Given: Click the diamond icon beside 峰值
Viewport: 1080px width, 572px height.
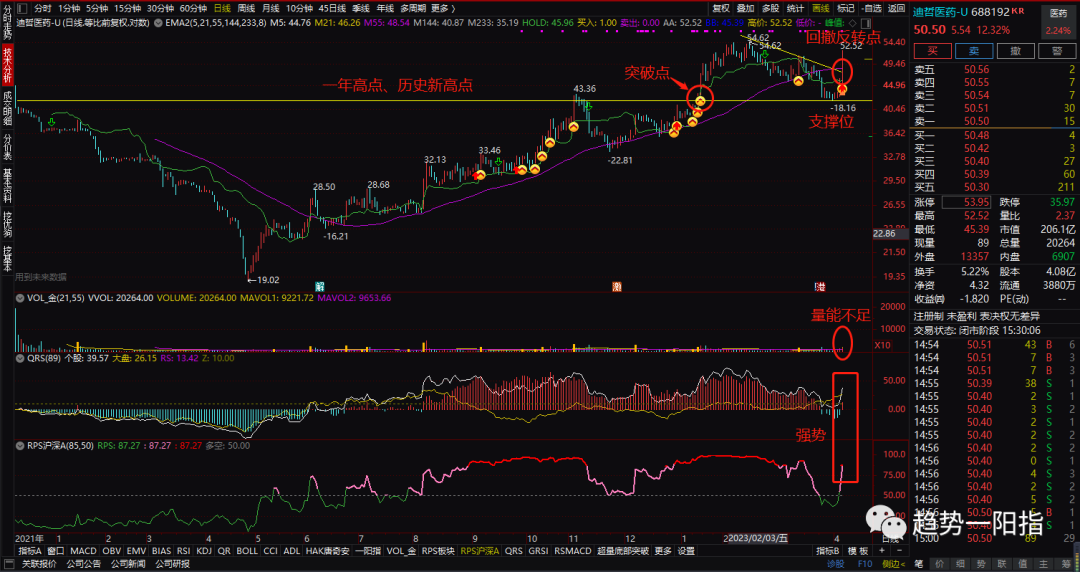Looking at the screenshot, I should [x=853, y=23].
